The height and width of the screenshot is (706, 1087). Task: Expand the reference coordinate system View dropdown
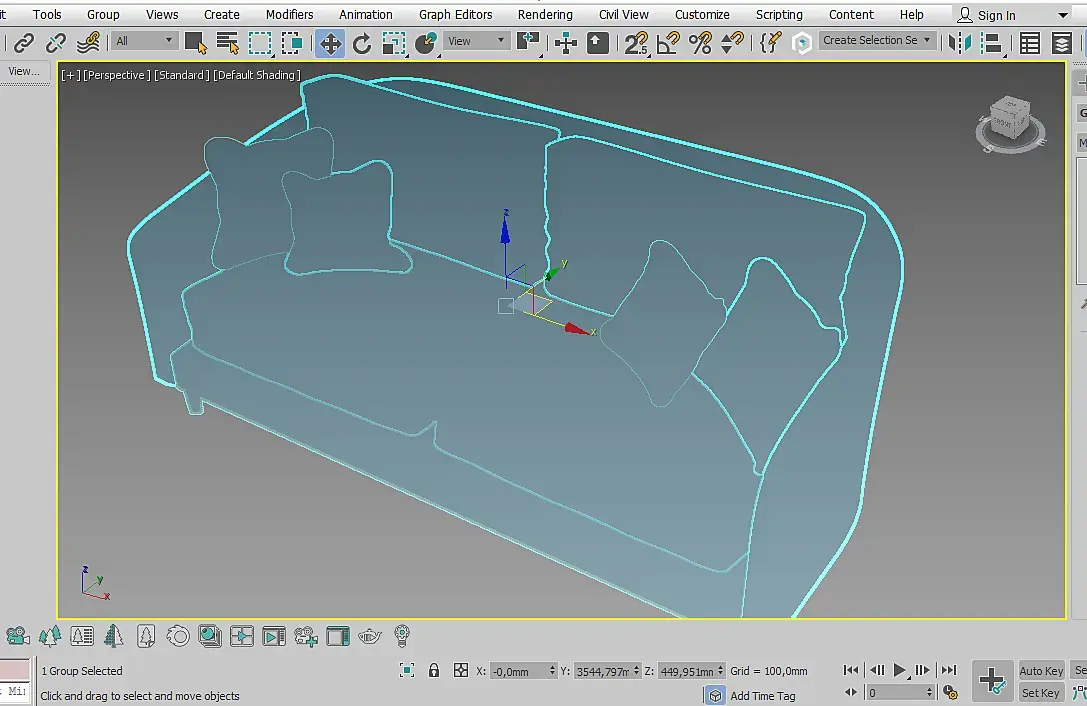tap(476, 41)
